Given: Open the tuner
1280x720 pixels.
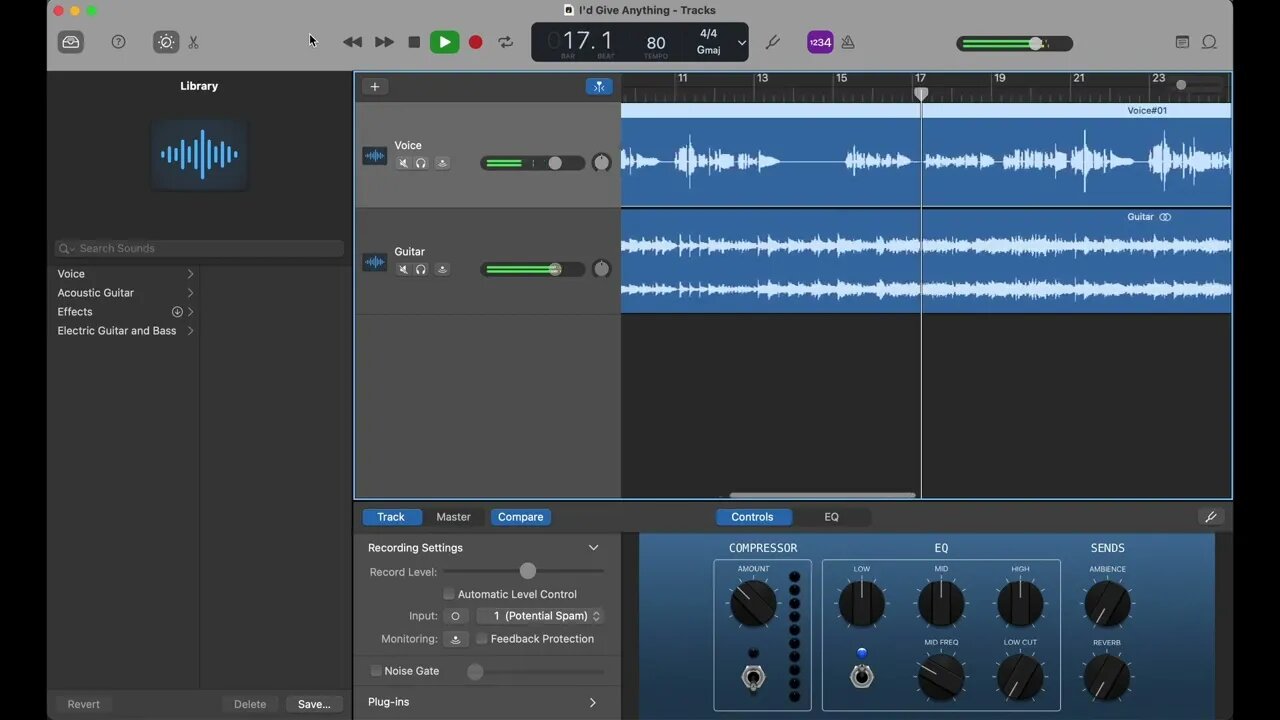Looking at the screenshot, I should [772, 42].
